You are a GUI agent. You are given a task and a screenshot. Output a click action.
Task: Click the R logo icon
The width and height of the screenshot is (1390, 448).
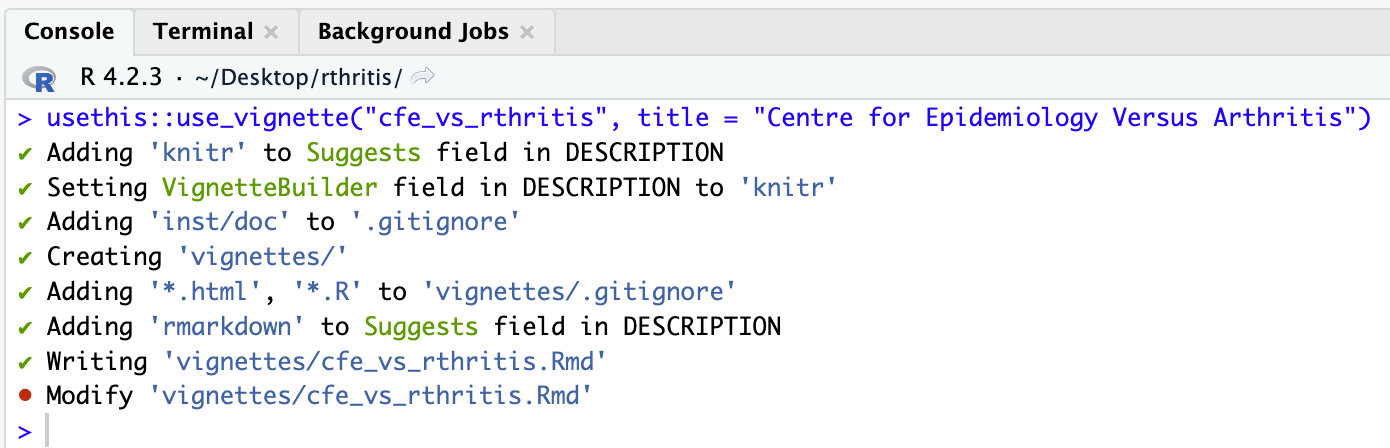pyautogui.click(x=42, y=78)
